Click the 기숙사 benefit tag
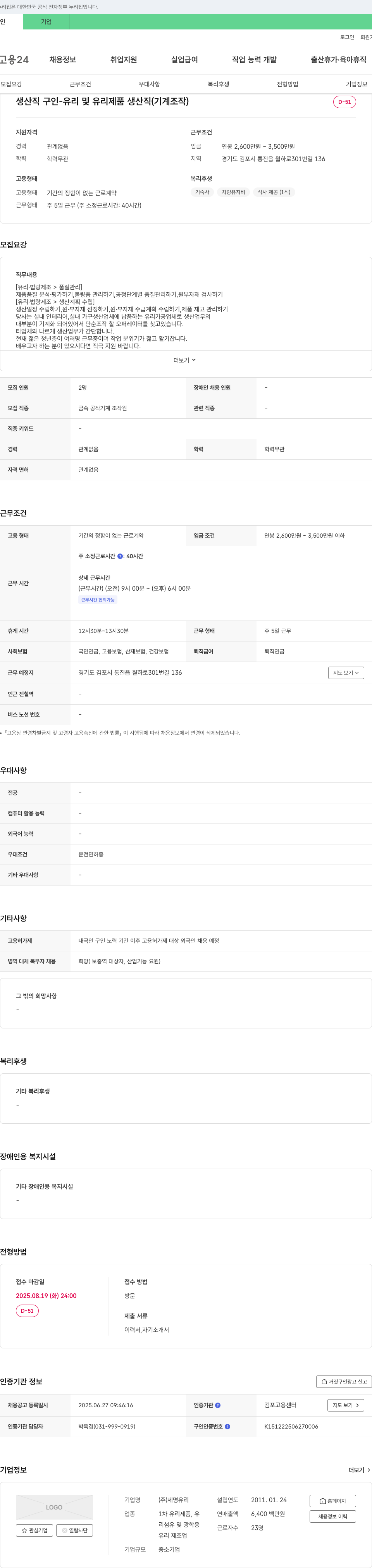Viewport: 372px width, 1568px height. tap(202, 193)
